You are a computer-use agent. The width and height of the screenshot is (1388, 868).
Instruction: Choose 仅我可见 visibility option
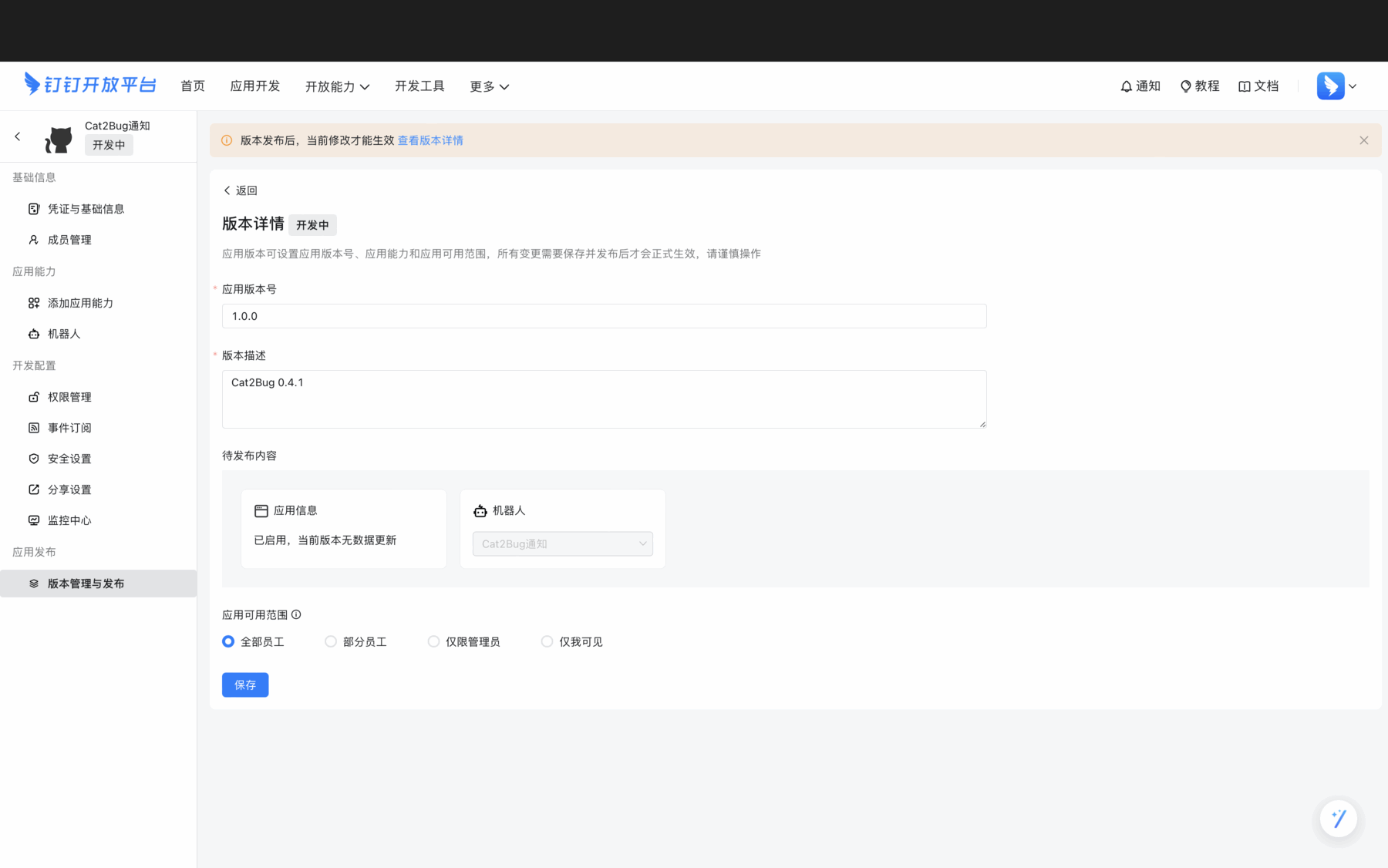click(547, 641)
